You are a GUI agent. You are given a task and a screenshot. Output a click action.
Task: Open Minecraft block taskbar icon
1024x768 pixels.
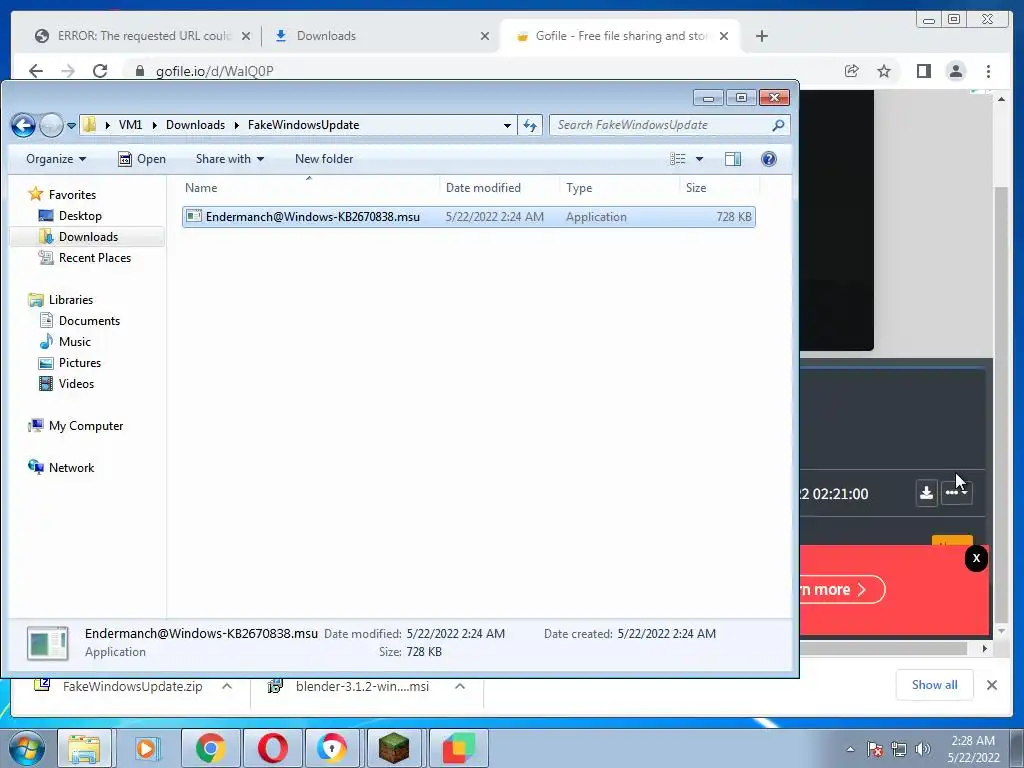tap(394, 748)
